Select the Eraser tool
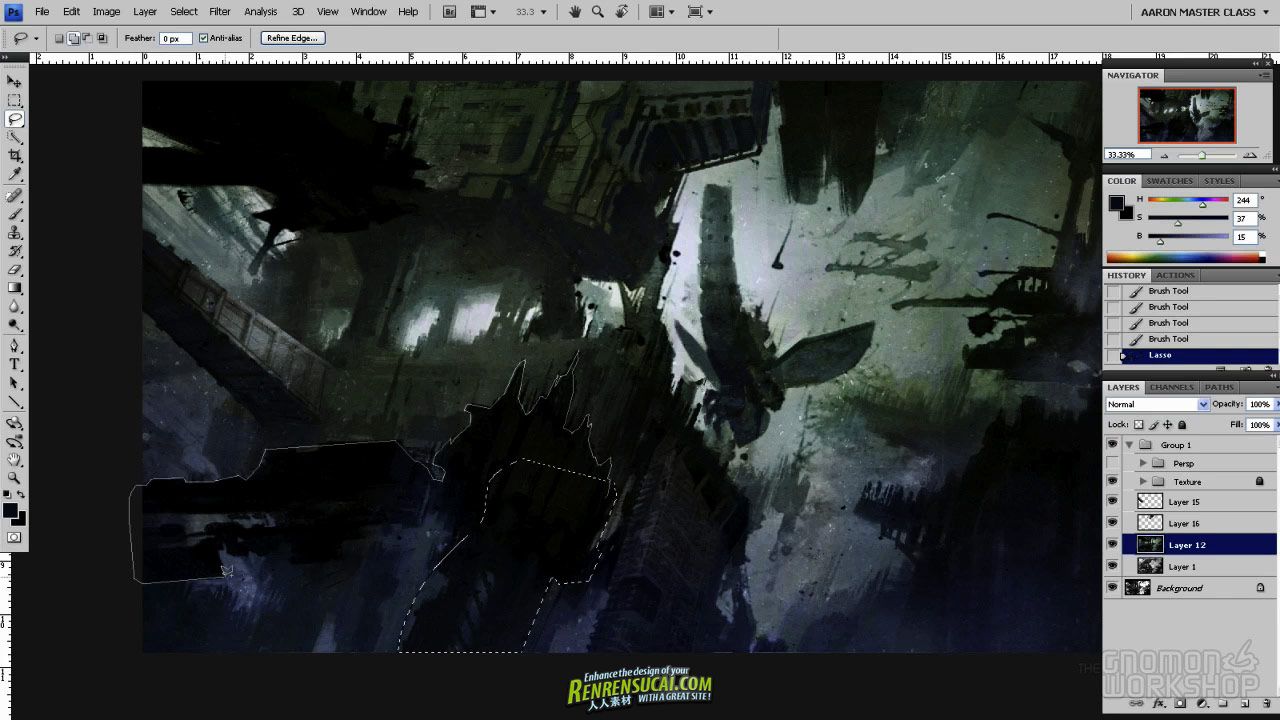Viewport: 1280px width, 720px height. 14,270
